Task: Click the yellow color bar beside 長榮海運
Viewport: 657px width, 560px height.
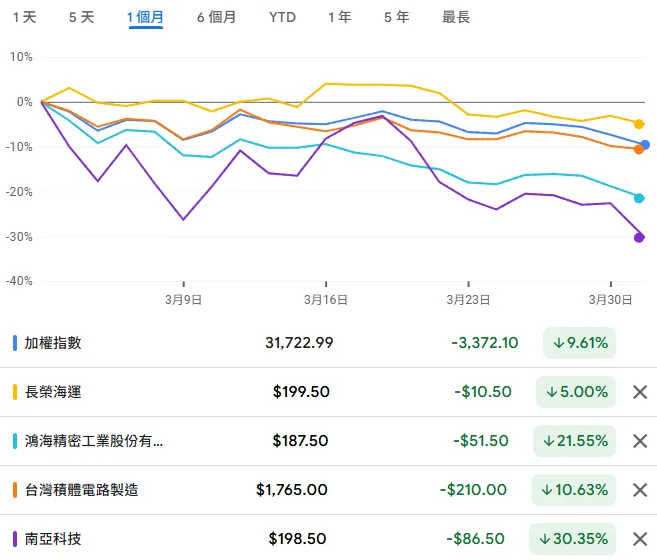Action: tap(15, 392)
